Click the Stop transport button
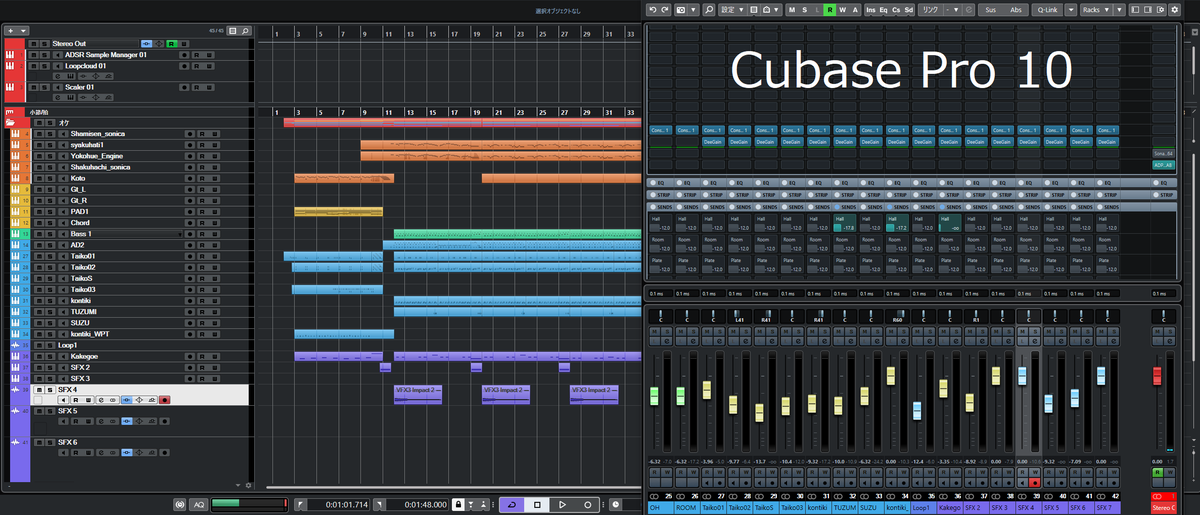The height and width of the screenshot is (515, 1200). pyautogui.click(x=536, y=505)
